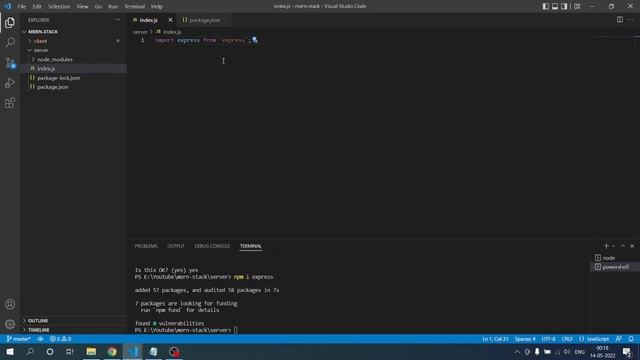
Task: Switch to the Problems panel tab
Action: pyautogui.click(x=146, y=246)
